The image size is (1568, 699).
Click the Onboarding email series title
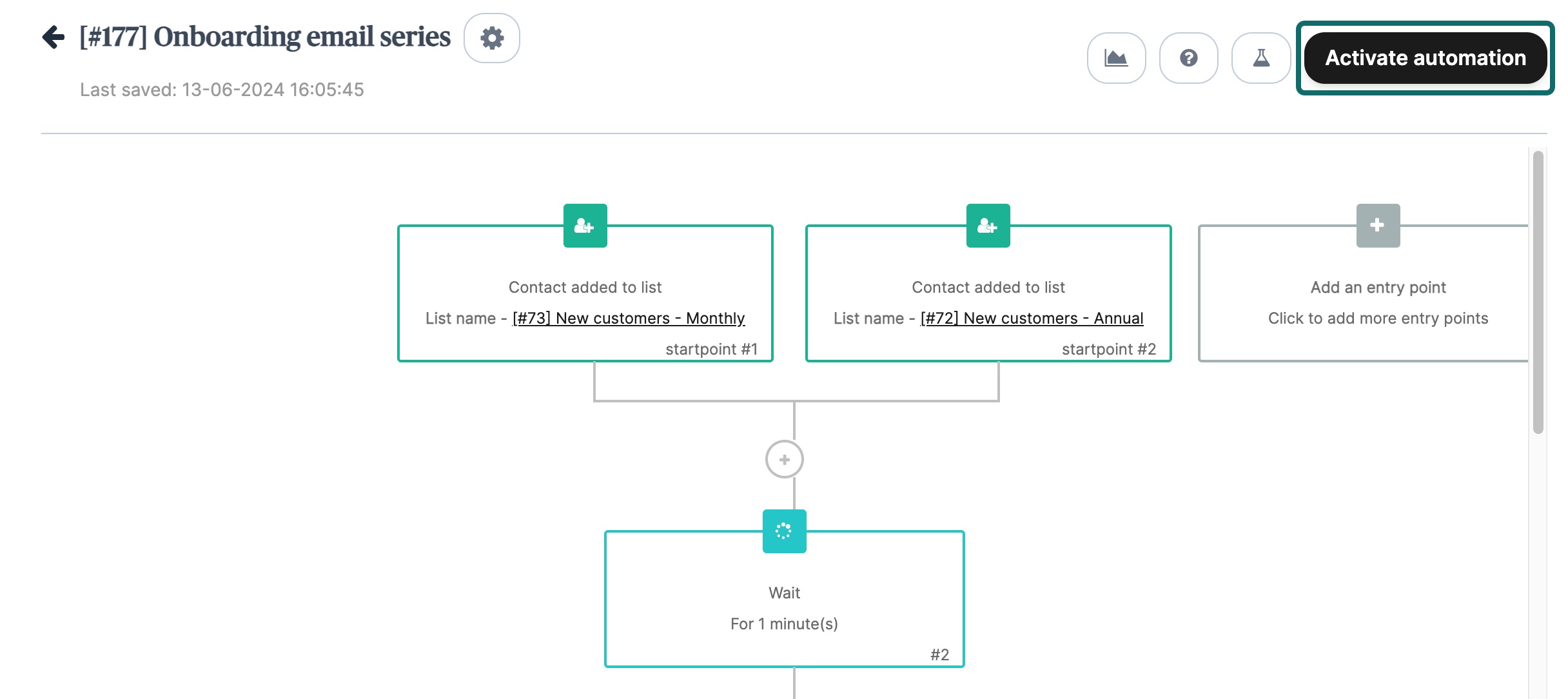click(x=265, y=37)
